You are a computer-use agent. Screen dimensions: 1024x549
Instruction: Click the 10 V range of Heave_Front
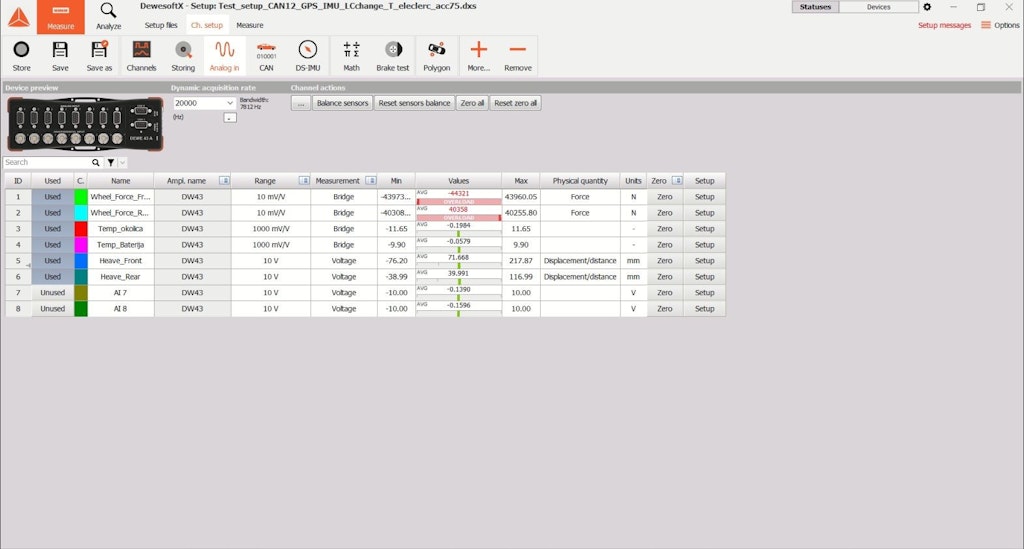[x=270, y=260]
